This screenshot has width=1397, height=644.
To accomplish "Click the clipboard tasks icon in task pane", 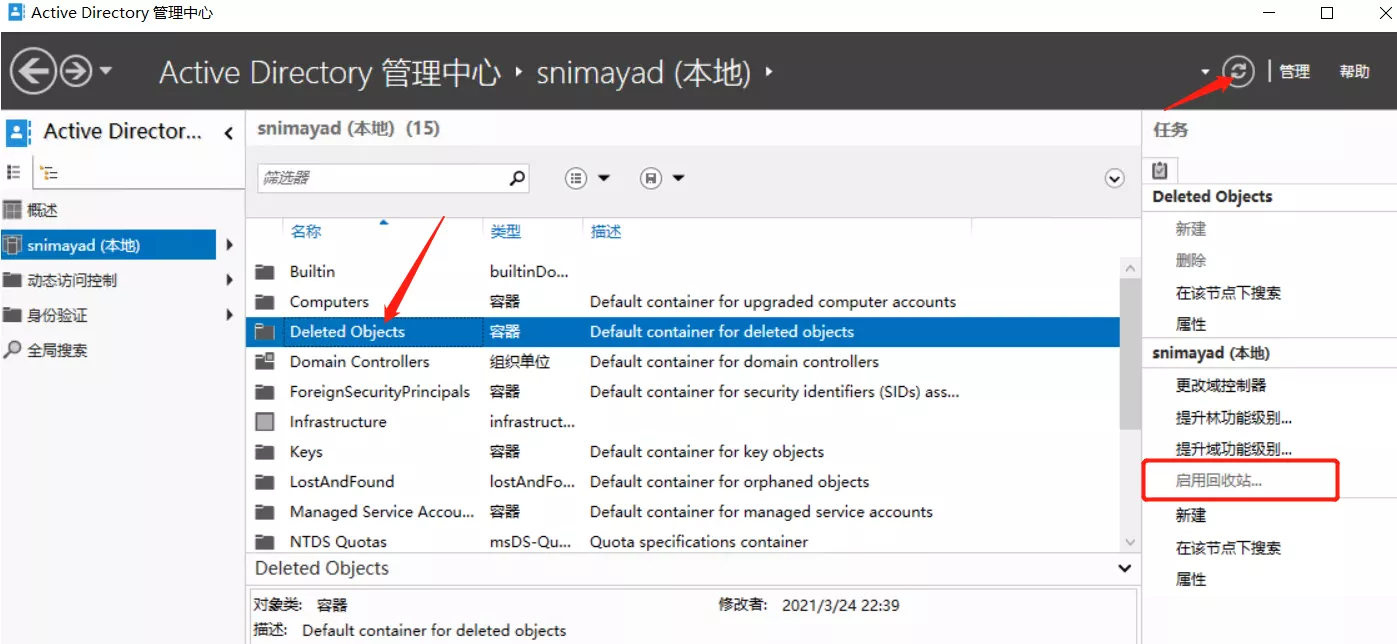I will point(1160,170).
